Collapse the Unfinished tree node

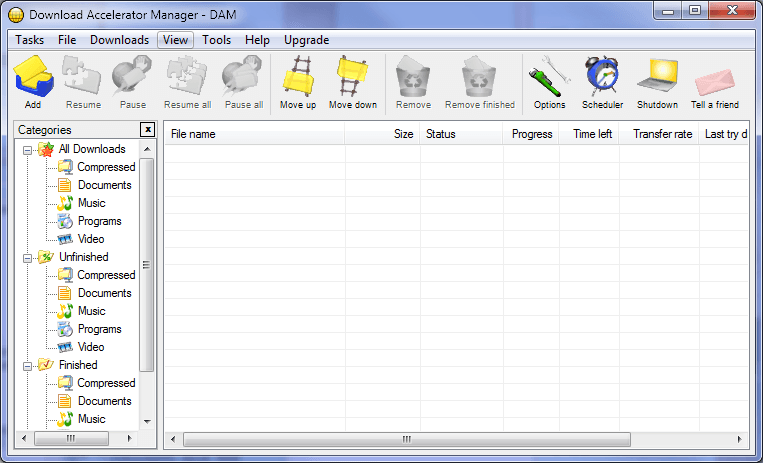pos(28,258)
